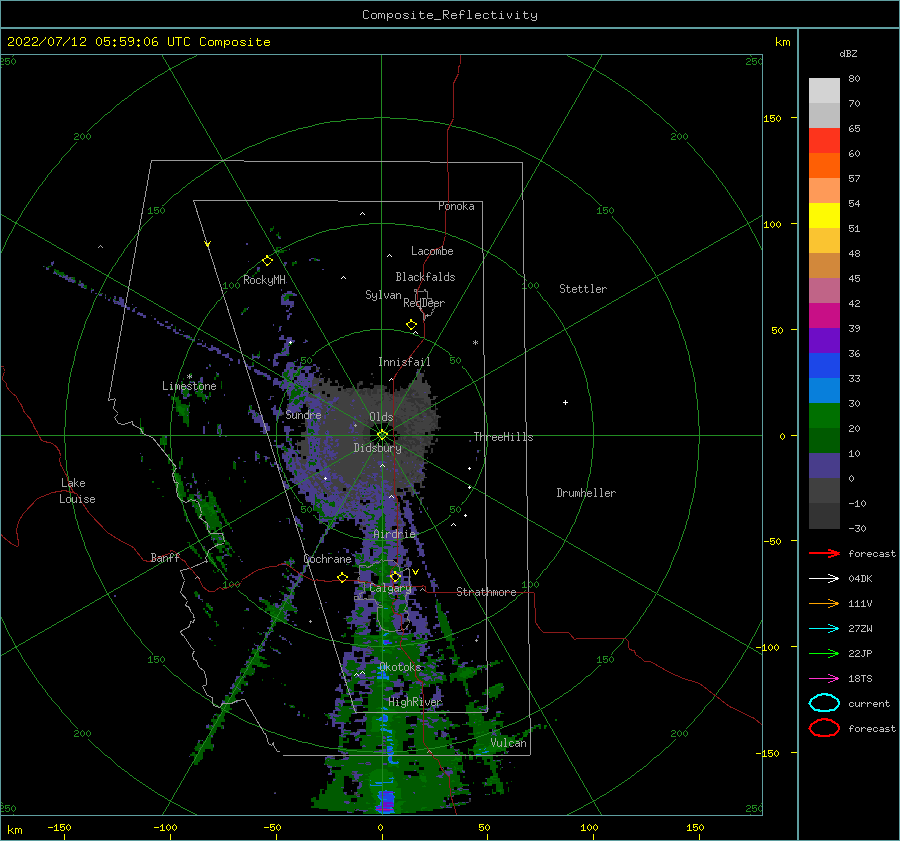Image resolution: width=900 pixels, height=841 pixels.
Task: Click the RockyMH label
Action: [264, 280]
